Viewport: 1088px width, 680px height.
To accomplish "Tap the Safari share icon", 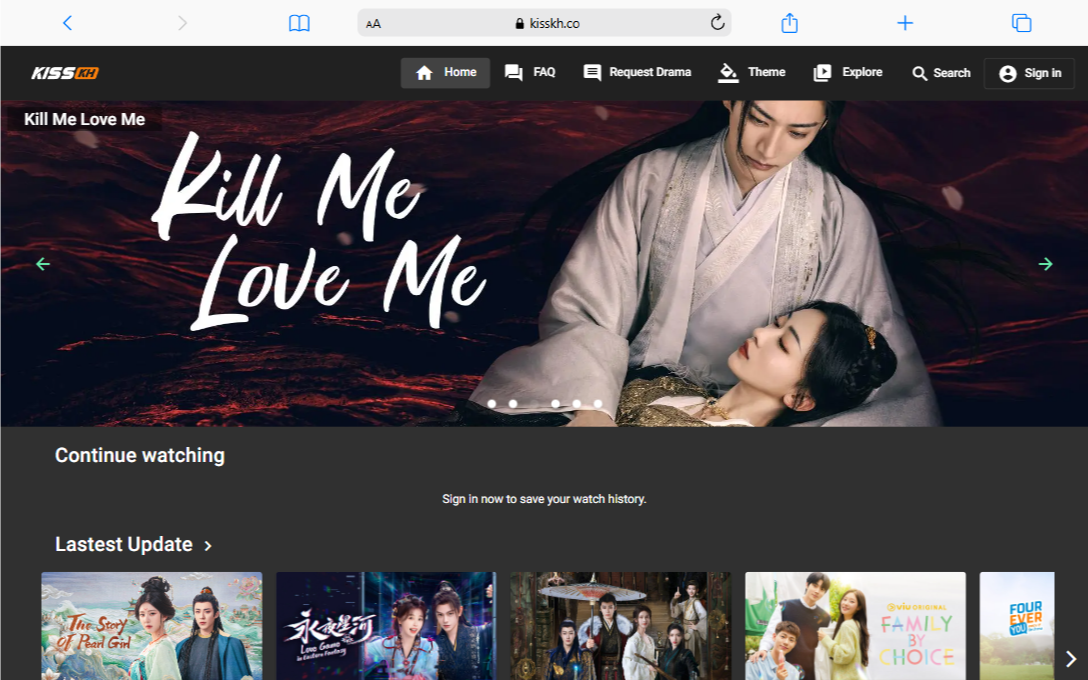I will pos(789,23).
